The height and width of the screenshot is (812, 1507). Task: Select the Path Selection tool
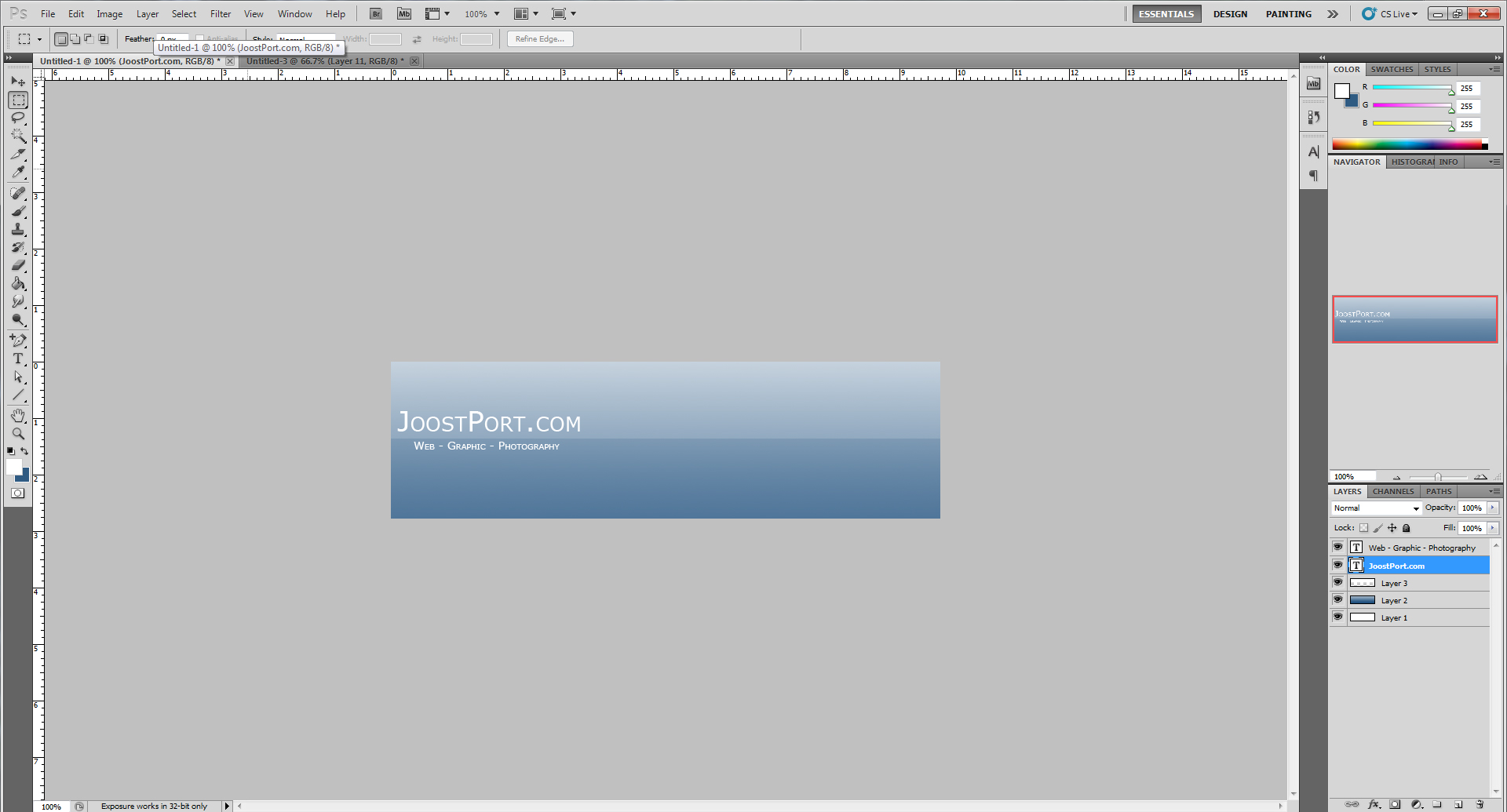click(18, 377)
